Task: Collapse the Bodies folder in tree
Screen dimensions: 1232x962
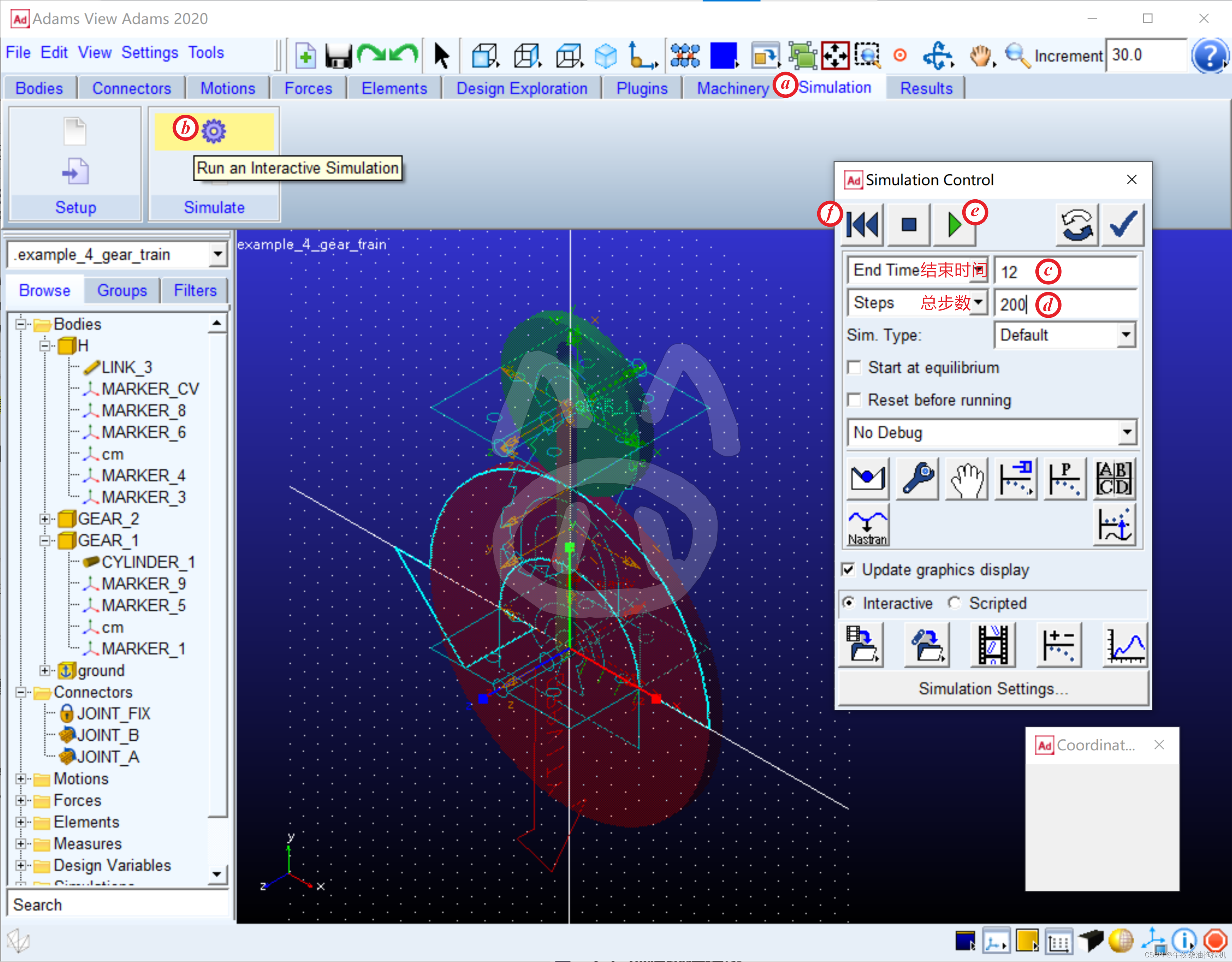Action: 20,324
